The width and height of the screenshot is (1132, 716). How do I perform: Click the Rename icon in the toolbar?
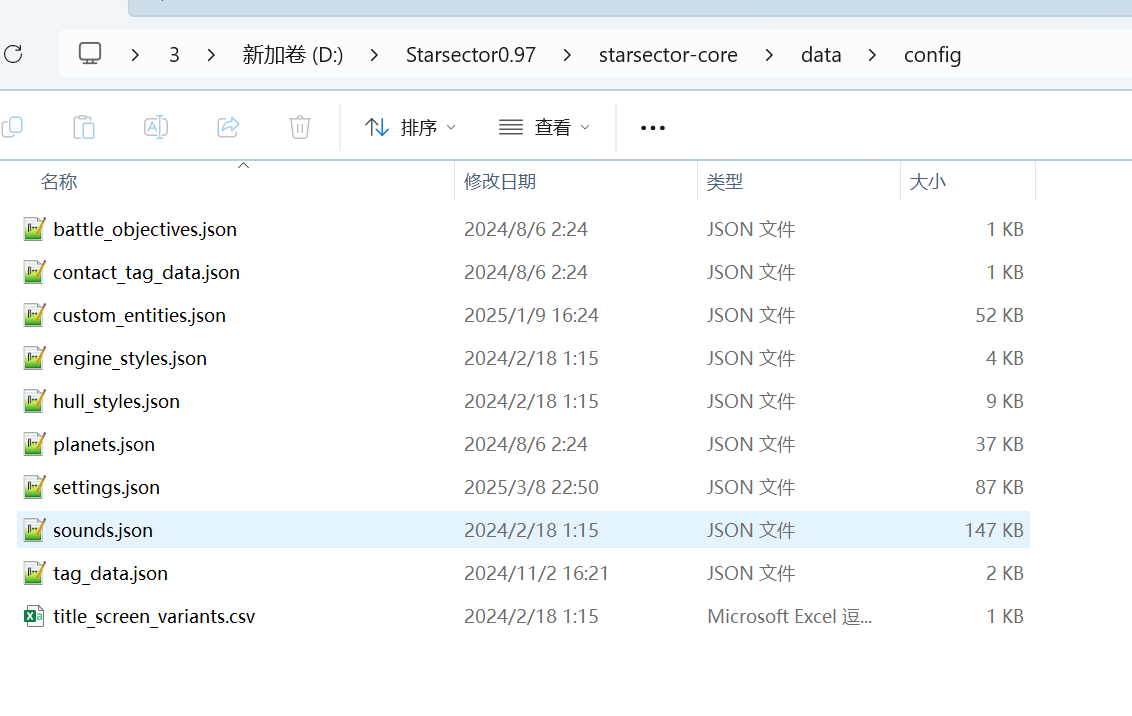(x=156, y=127)
